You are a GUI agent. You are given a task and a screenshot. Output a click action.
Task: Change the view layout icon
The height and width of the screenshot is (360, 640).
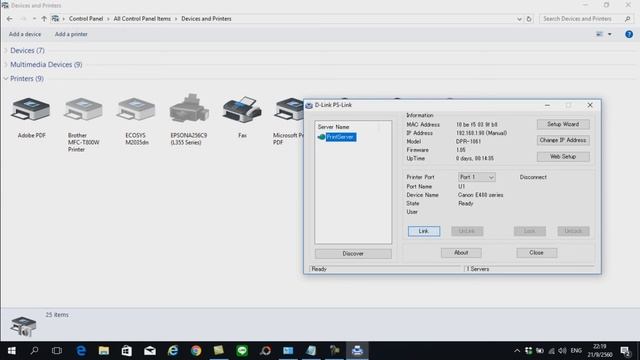click(x=599, y=34)
